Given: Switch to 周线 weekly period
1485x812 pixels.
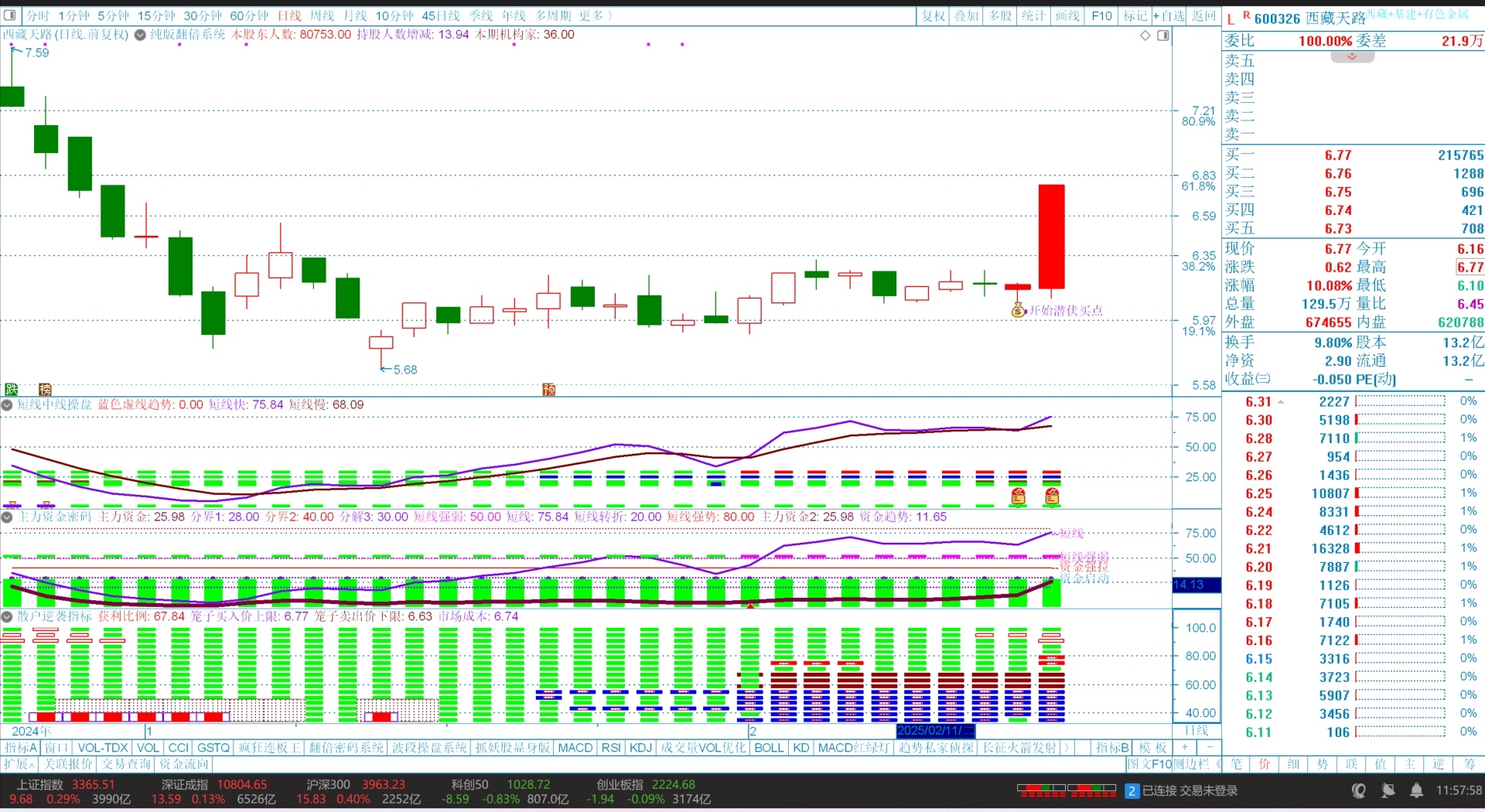Looking at the screenshot, I should [322, 15].
